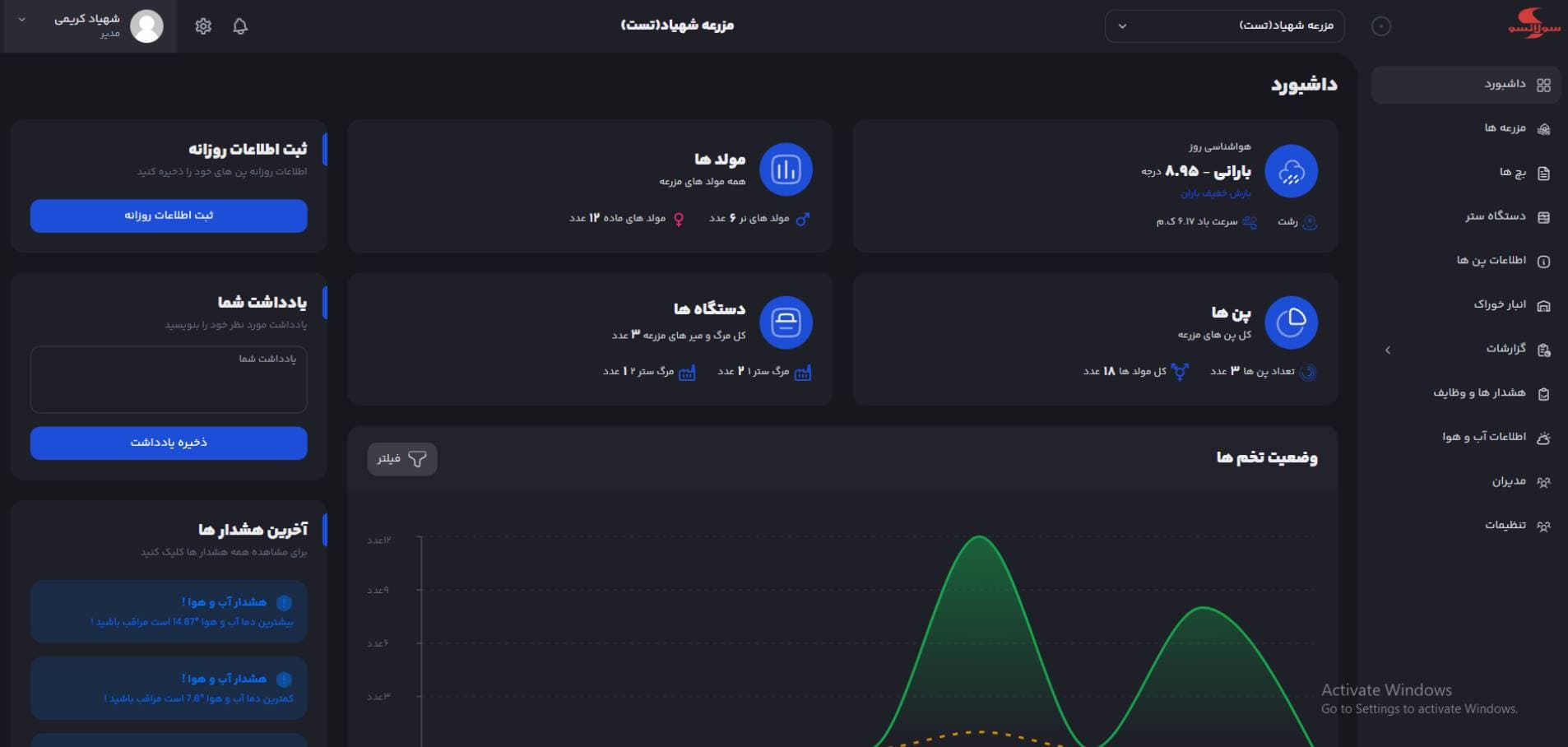
Task: Click the male breeders مولد های نر icon
Action: pyautogui.click(x=803, y=219)
